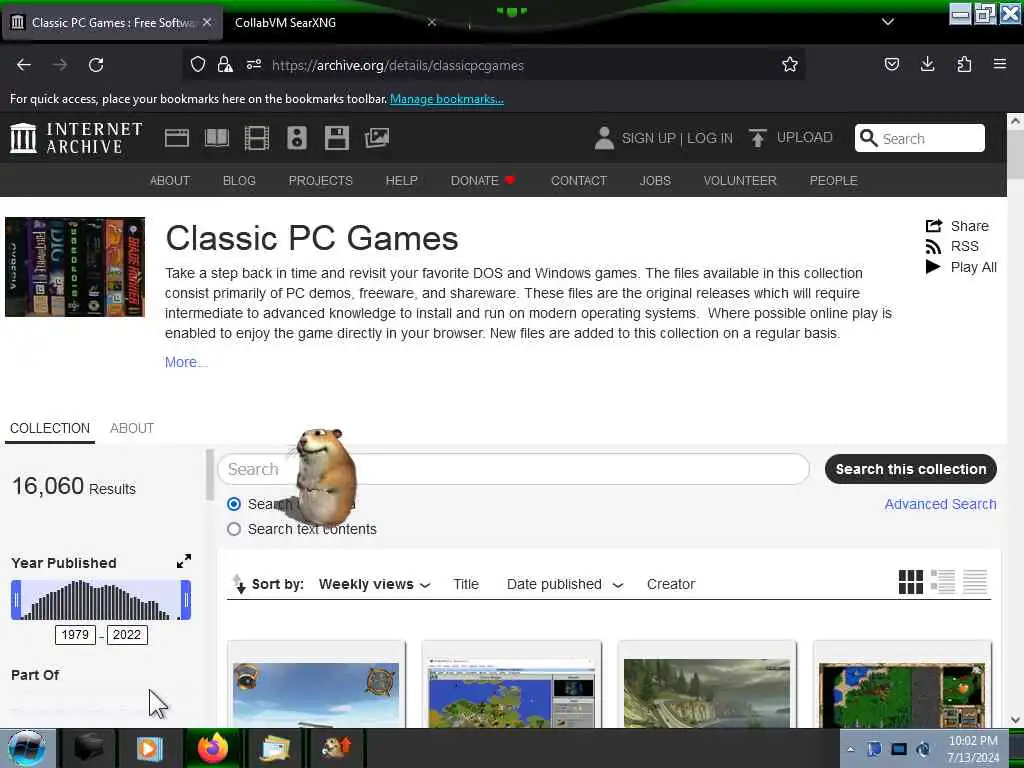Click the top Internet Archive search box
Image resolution: width=1024 pixels, height=768 pixels.
(920, 138)
